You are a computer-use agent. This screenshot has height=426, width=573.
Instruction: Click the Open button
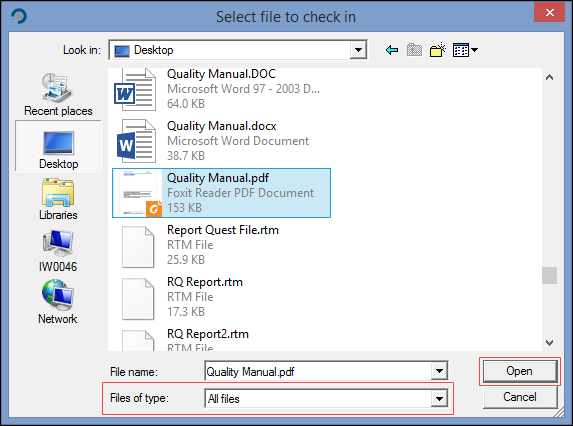click(519, 371)
